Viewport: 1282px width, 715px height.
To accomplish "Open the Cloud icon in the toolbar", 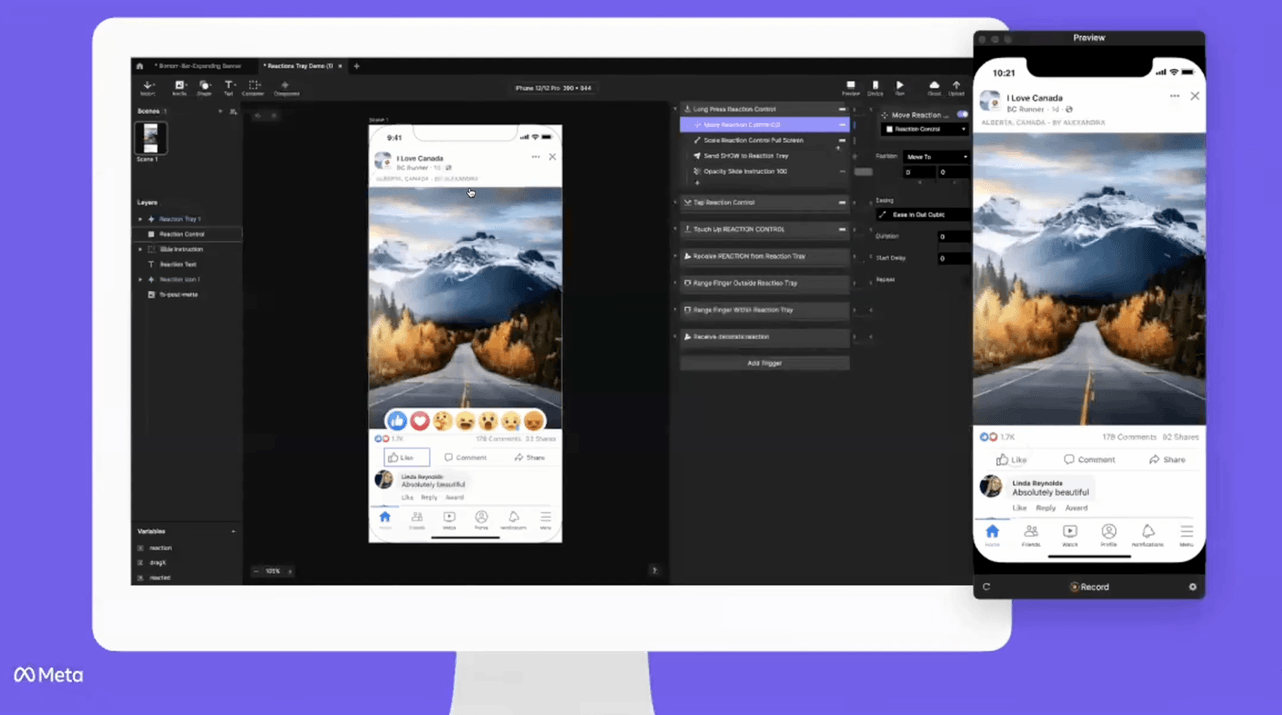I will point(934,88).
